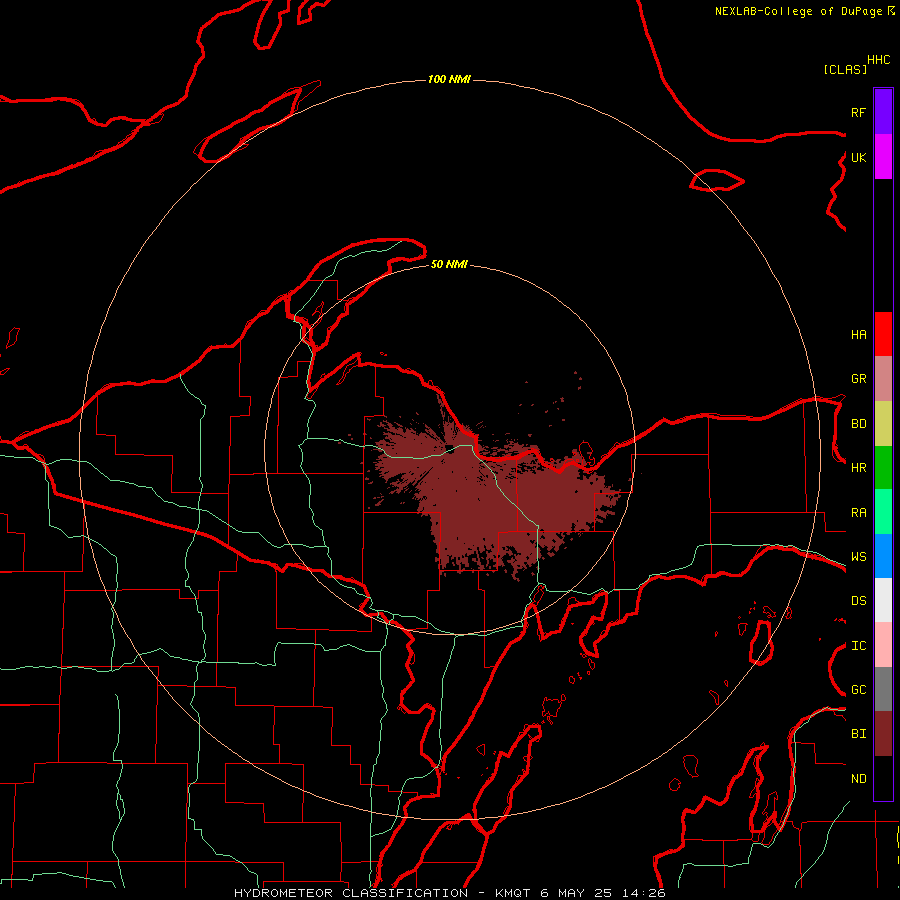Click the "UK" legend label
The width and height of the screenshot is (900, 900).
[x=858, y=157]
